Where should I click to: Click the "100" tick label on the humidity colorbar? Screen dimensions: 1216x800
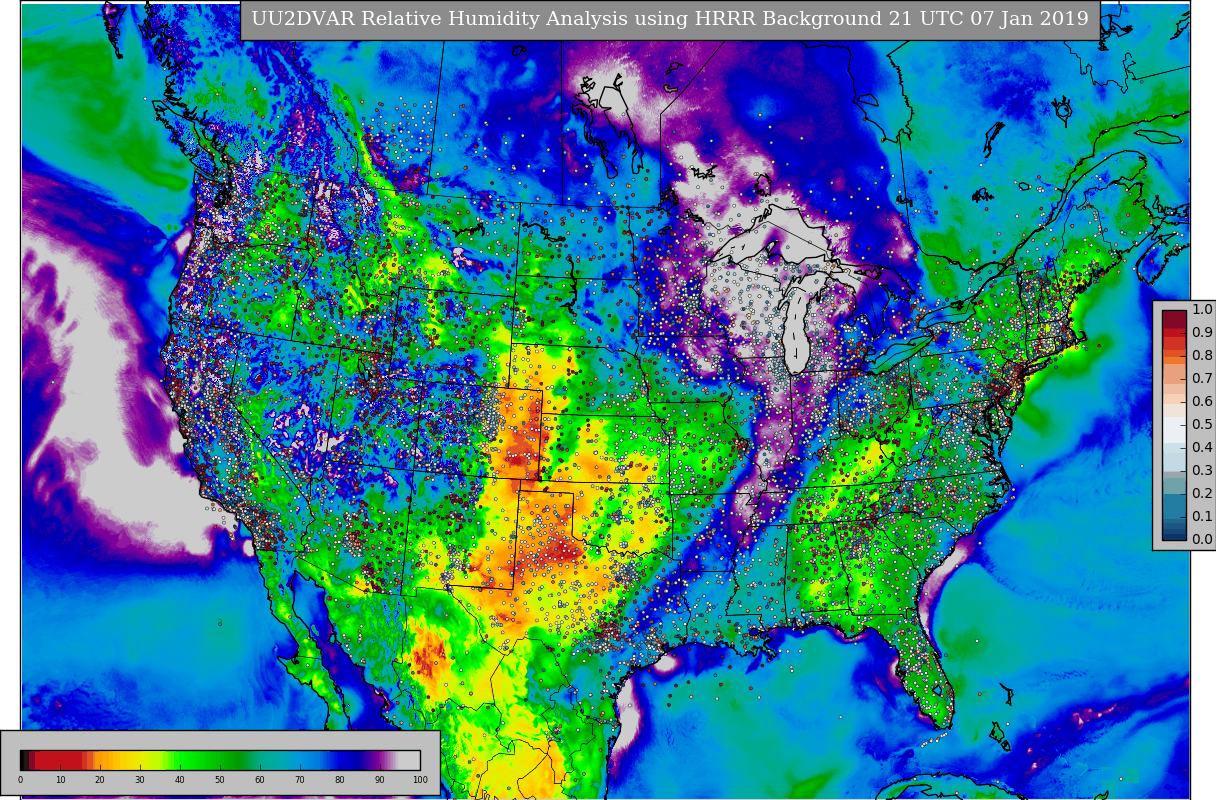420,780
